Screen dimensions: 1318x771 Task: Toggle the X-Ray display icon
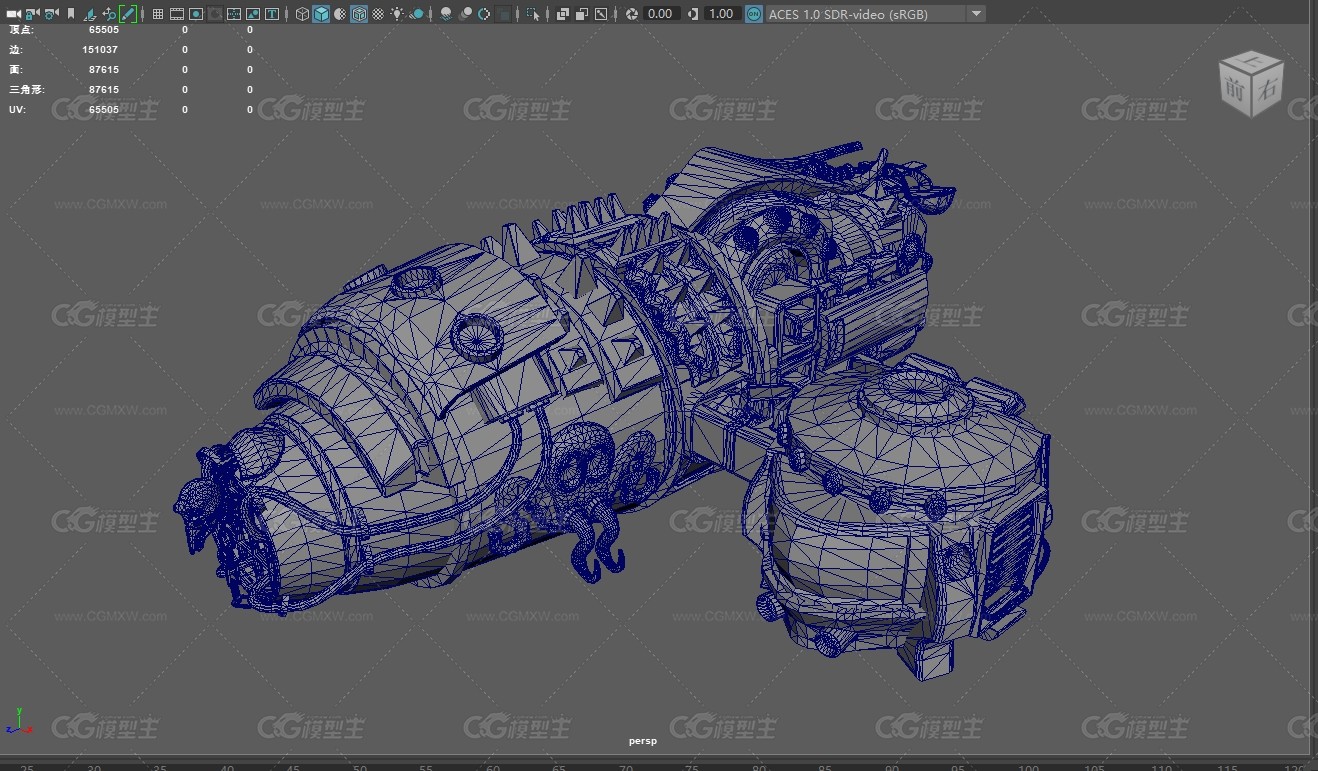click(562, 14)
